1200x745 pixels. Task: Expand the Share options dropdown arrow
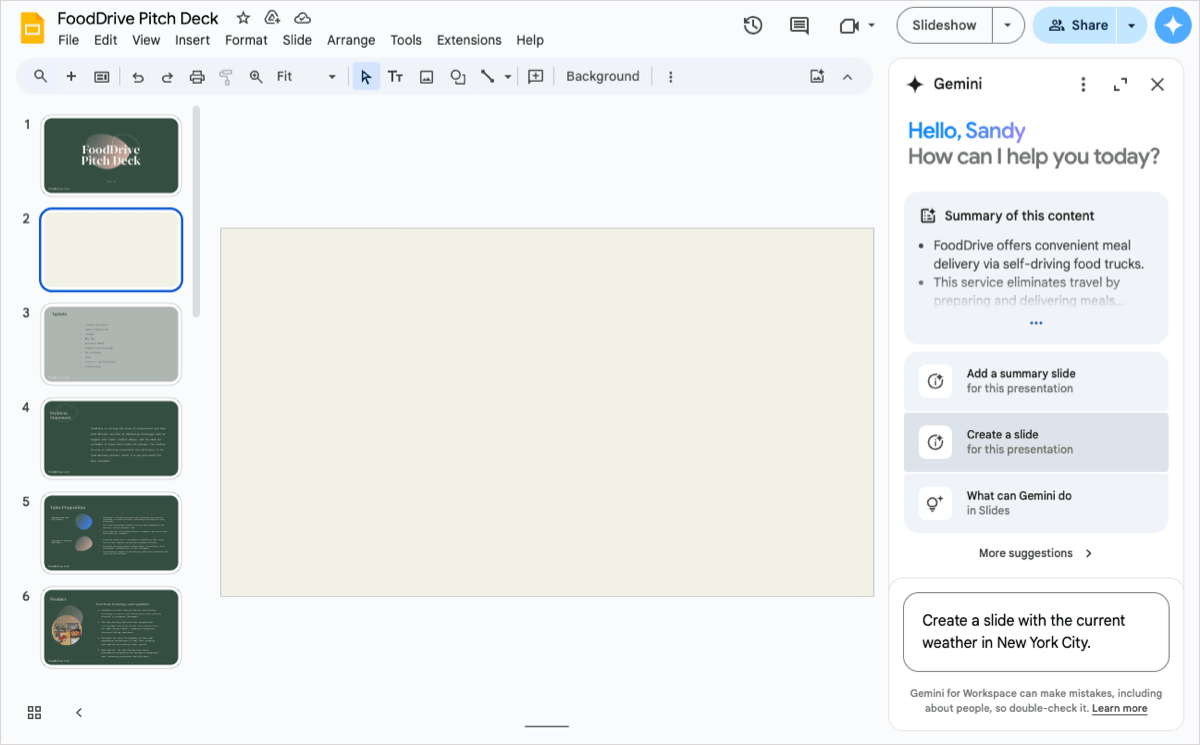pyautogui.click(x=1131, y=26)
